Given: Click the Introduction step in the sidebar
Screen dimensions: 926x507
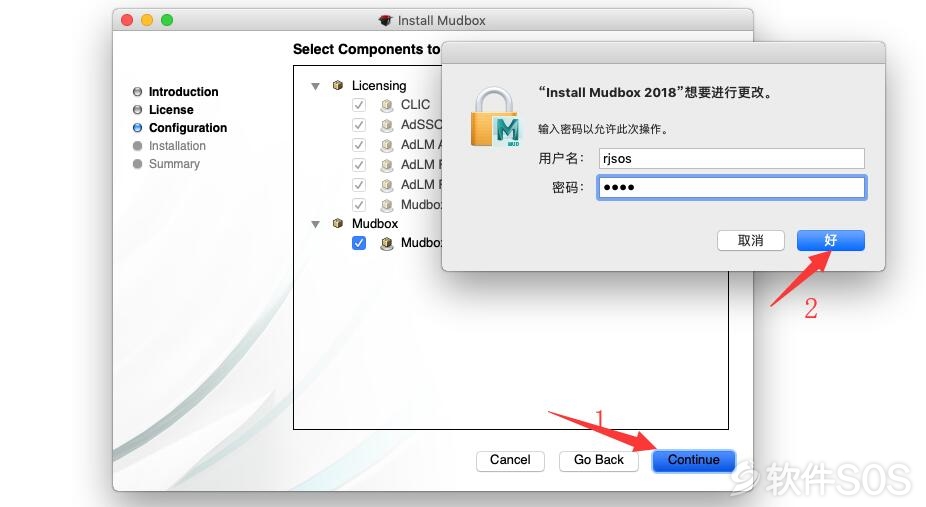Looking at the screenshot, I should tap(184, 91).
